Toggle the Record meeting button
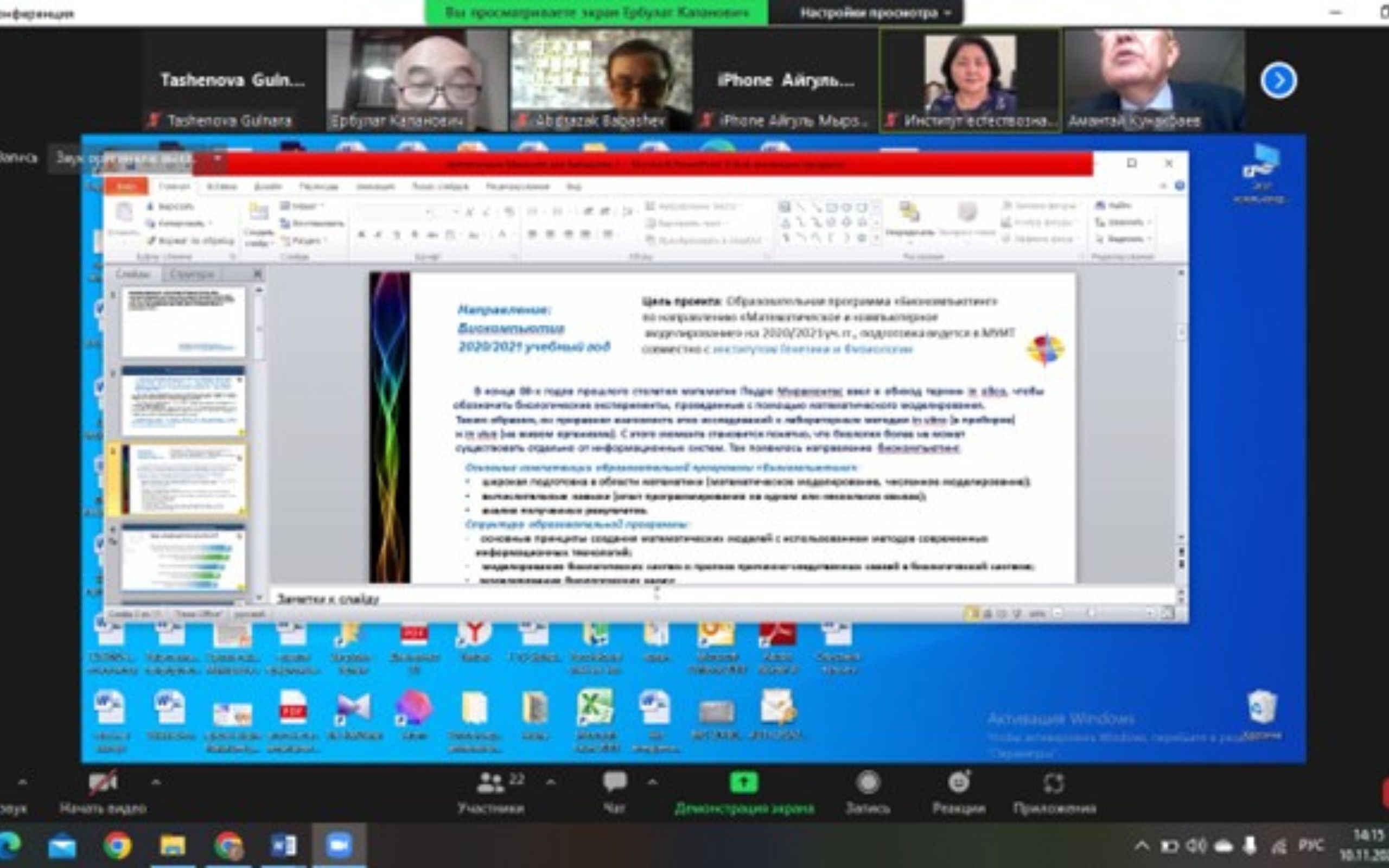Screen dimensions: 1389x868 pos(868,782)
